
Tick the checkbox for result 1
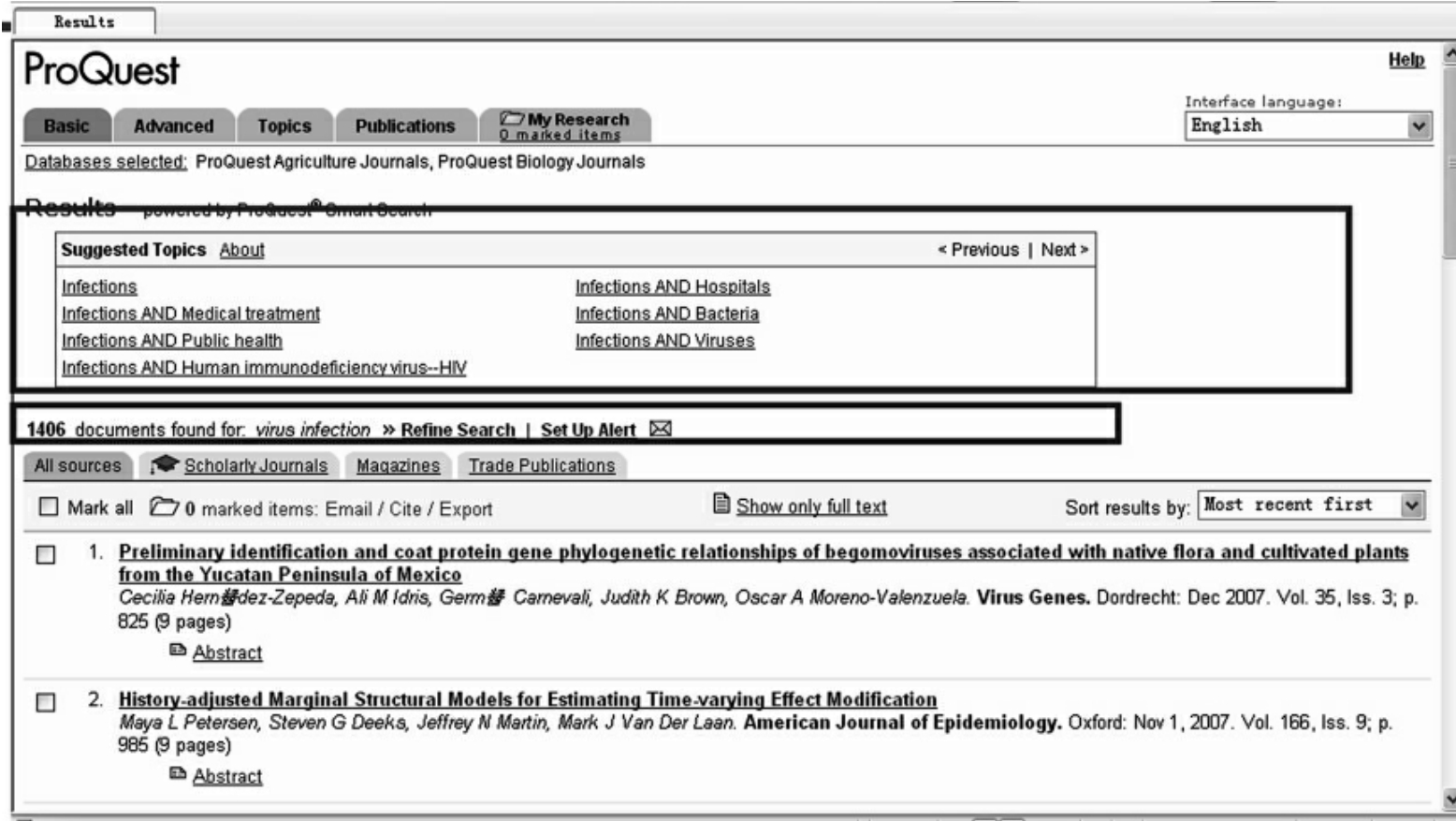tap(45, 554)
